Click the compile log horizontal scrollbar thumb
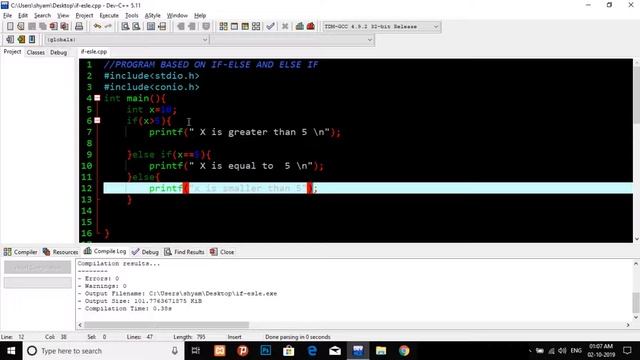Screen dimensions: 640x360 point(167,325)
